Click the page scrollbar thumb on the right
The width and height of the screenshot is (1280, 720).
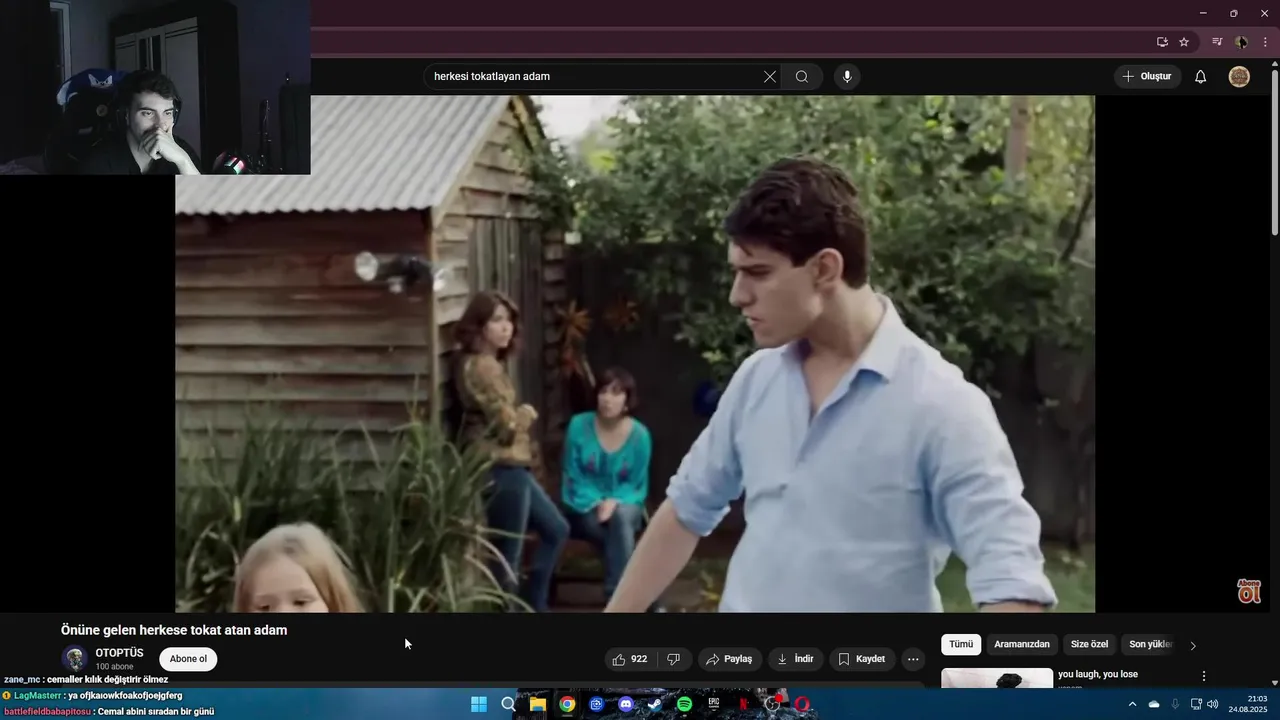pos(1274,155)
